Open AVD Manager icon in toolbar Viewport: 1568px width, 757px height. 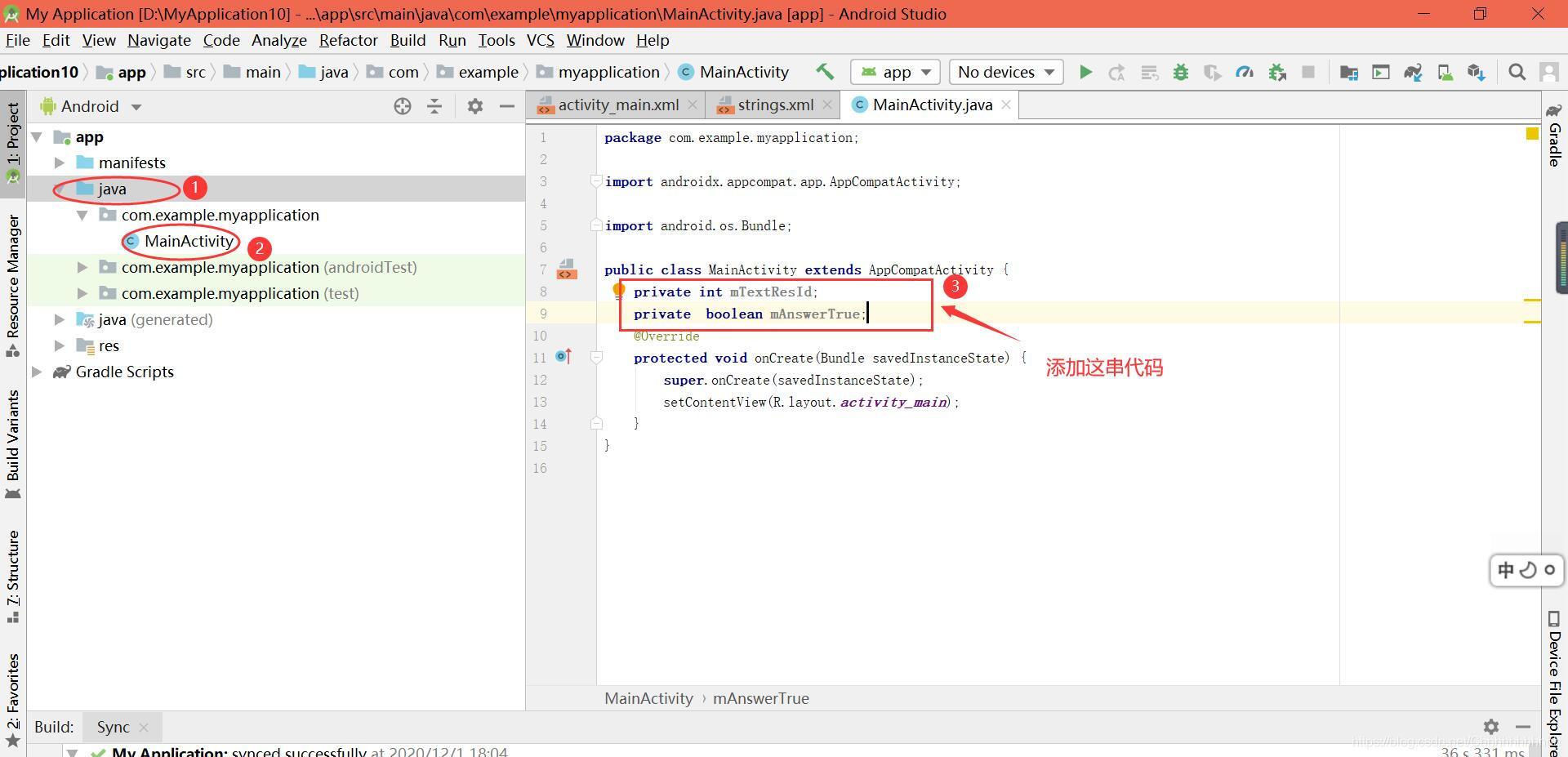[1445, 73]
